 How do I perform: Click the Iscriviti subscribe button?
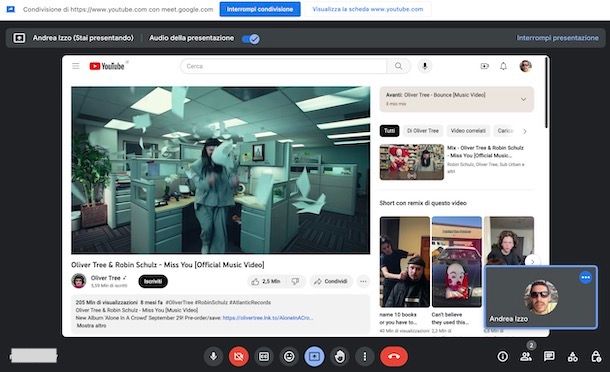pos(153,281)
